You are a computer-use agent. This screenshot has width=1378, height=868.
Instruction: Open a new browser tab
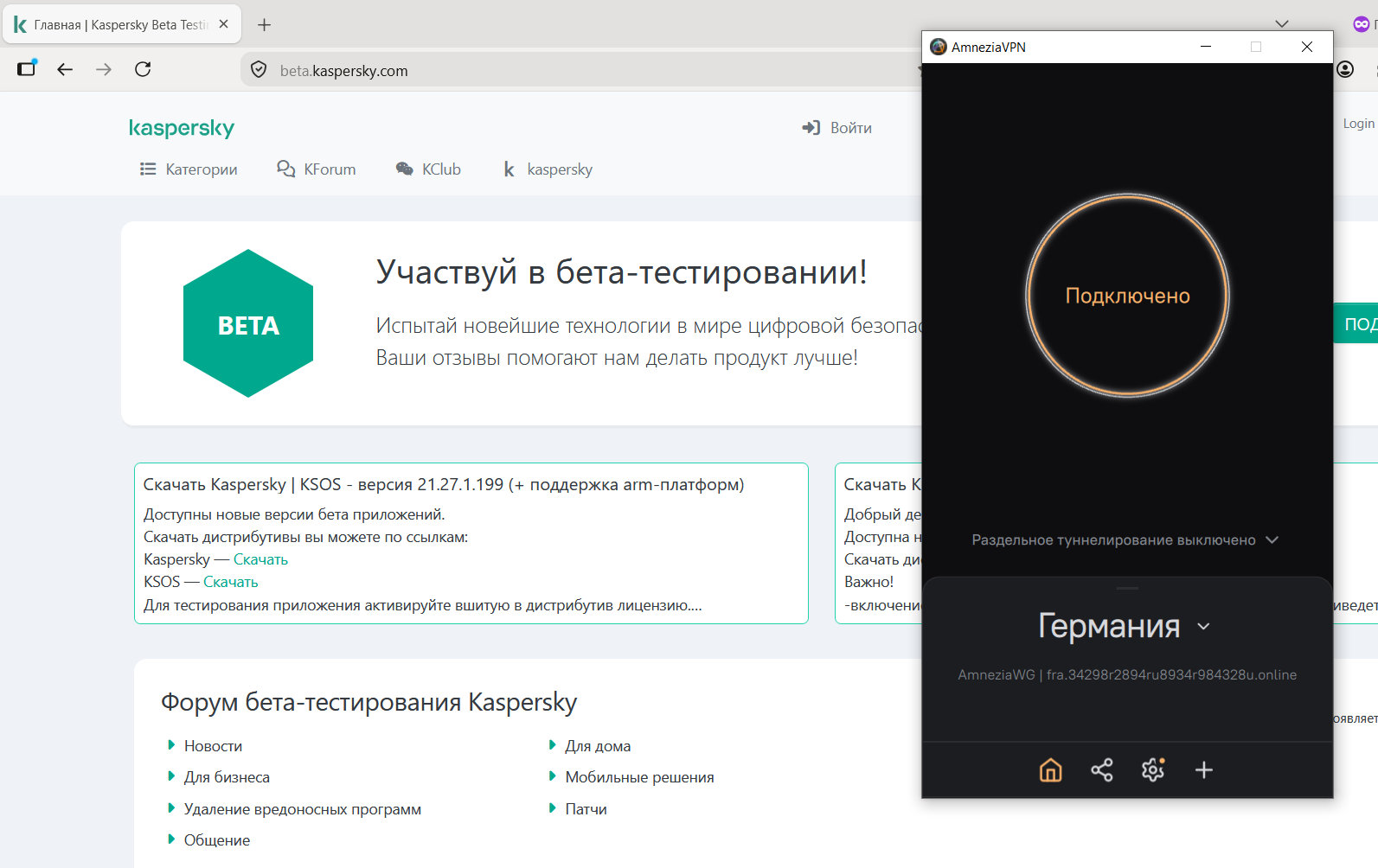click(265, 25)
